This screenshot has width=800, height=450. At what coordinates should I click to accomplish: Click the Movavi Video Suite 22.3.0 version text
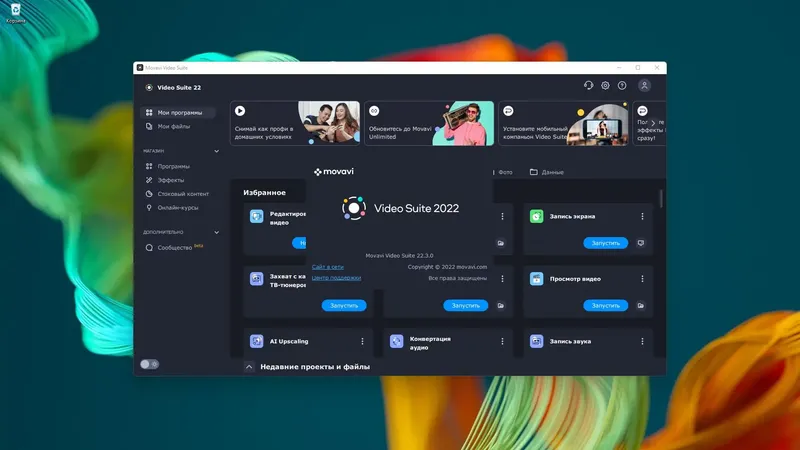[399, 256]
